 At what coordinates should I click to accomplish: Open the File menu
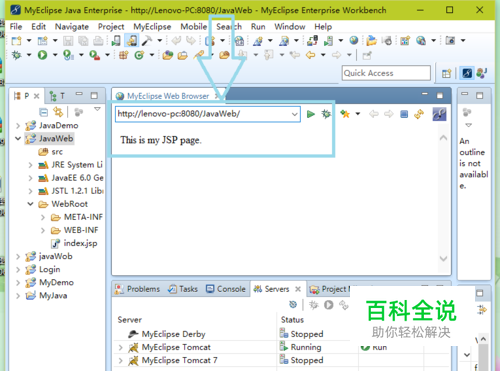16,27
